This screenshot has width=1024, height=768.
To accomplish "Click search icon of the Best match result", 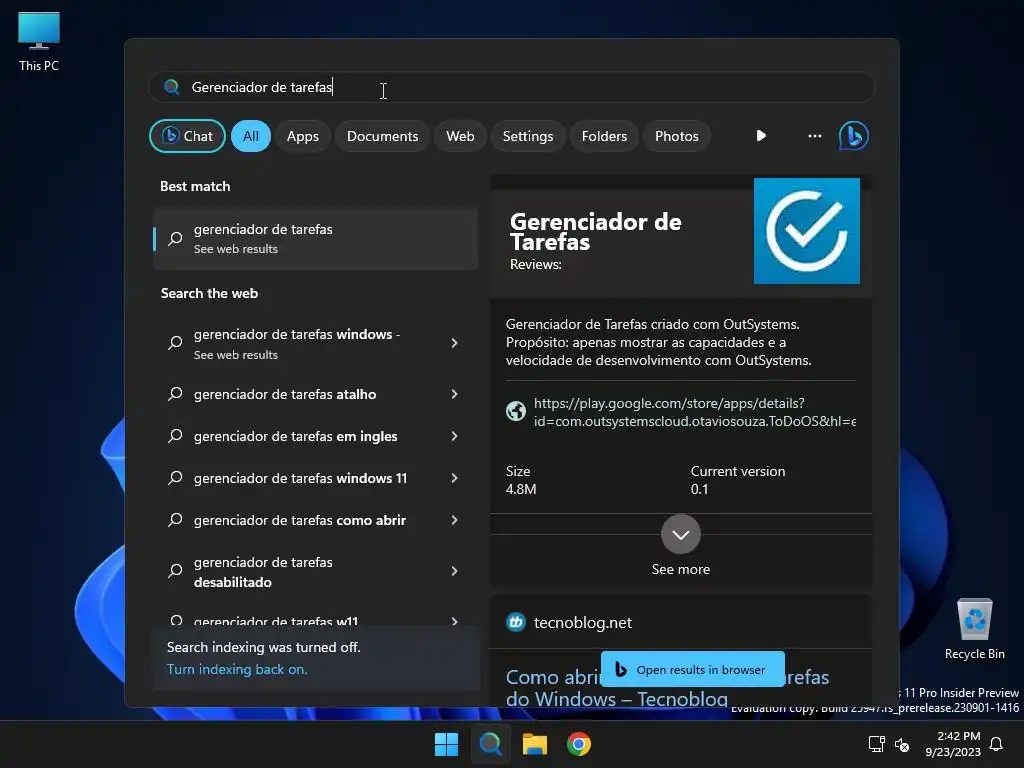I will click(175, 238).
